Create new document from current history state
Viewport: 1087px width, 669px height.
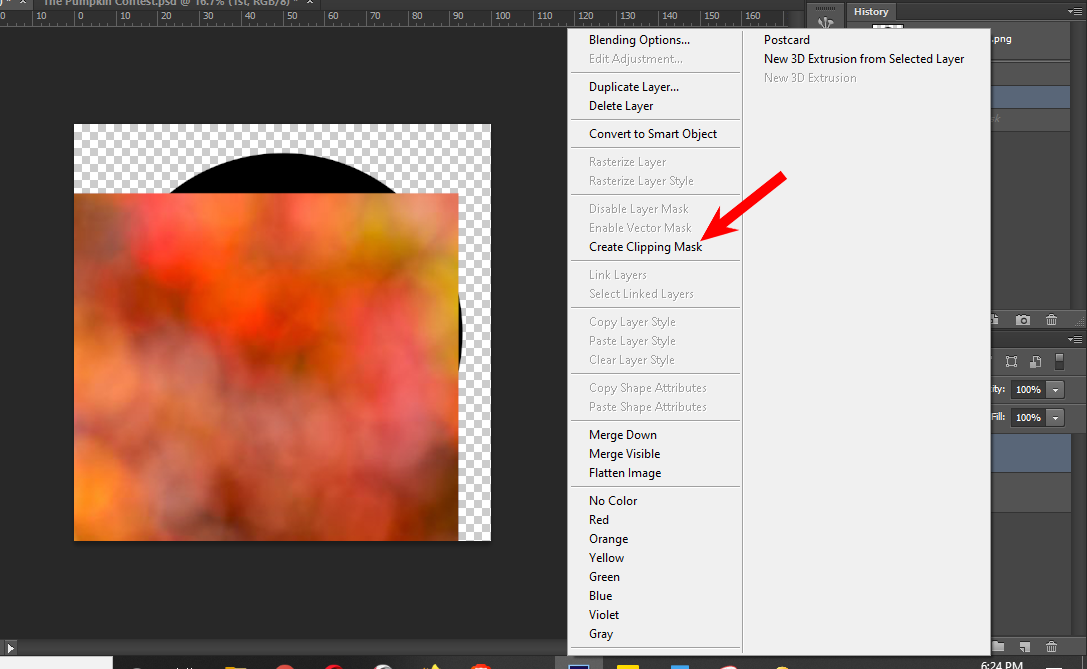(x=995, y=320)
